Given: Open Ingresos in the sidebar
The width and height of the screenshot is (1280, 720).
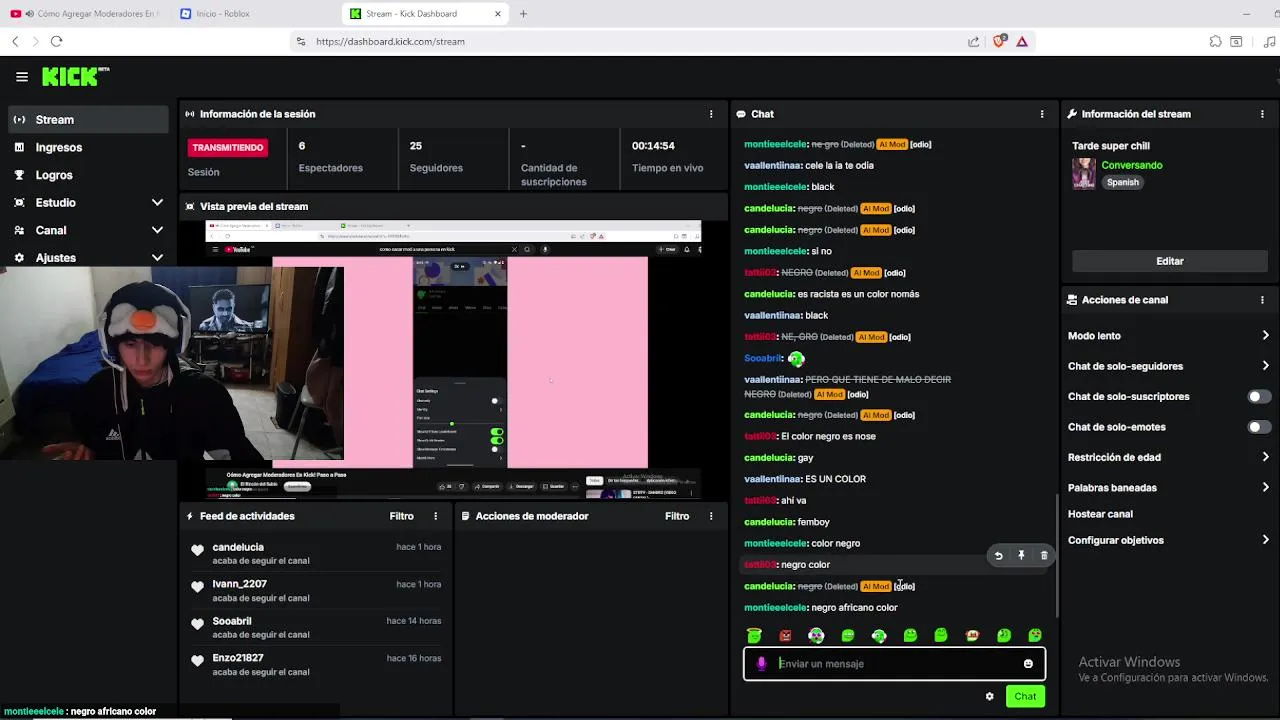Looking at the screenshot, I should click(x=88, y=147).
